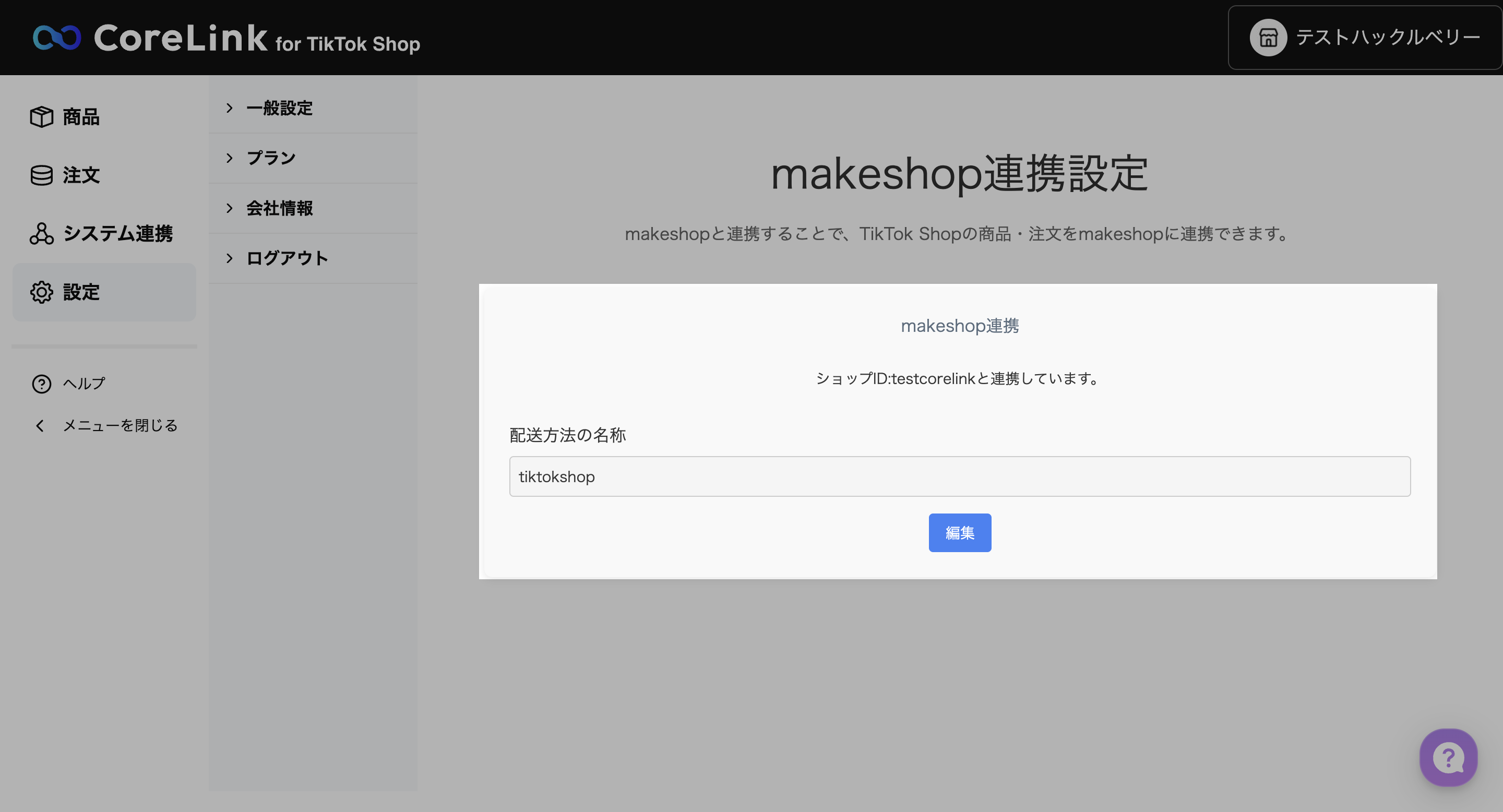Expand the 会社情報 chevron

tap(229, 208)
